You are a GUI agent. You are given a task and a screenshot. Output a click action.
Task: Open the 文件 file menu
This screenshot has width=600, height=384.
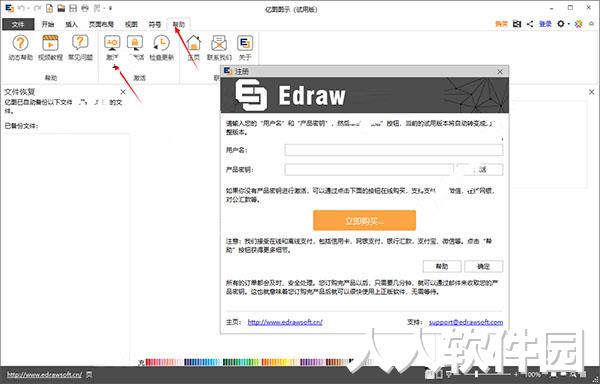18,24
